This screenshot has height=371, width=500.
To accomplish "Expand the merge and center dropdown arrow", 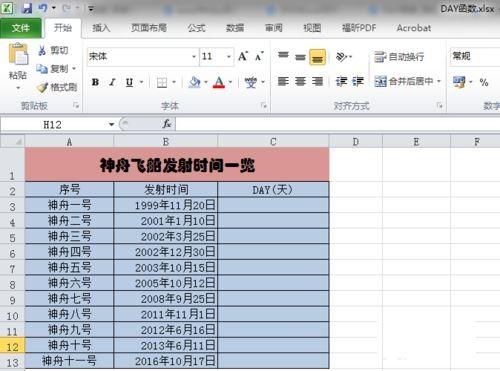I will [439, 81].
